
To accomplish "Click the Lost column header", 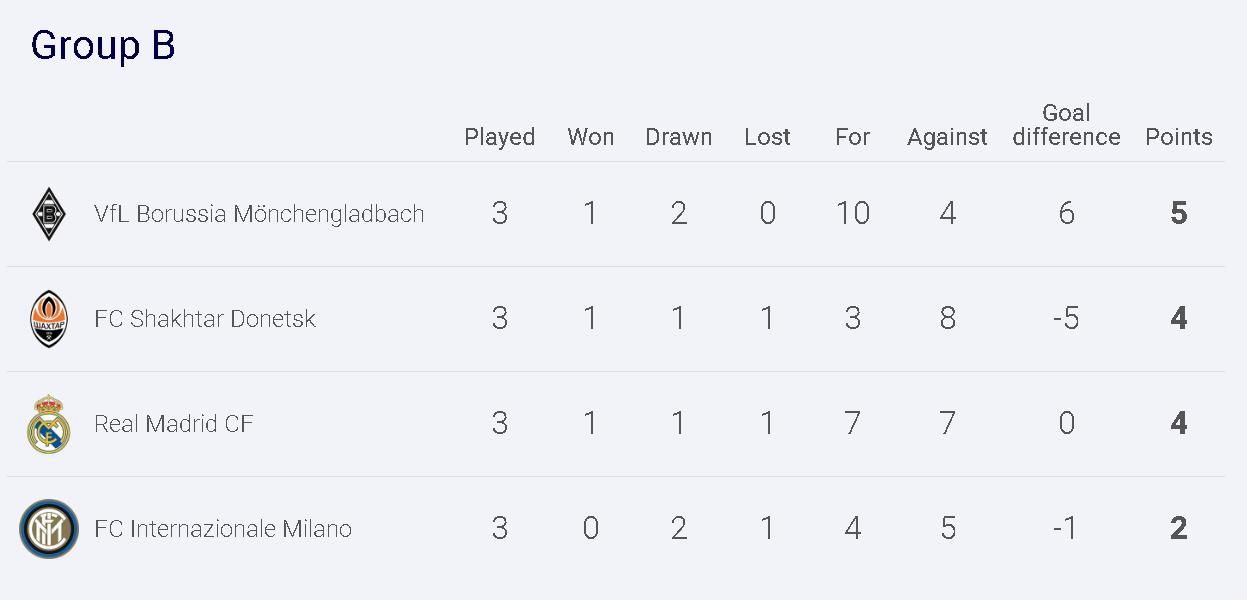I will (x=767, y=137).
